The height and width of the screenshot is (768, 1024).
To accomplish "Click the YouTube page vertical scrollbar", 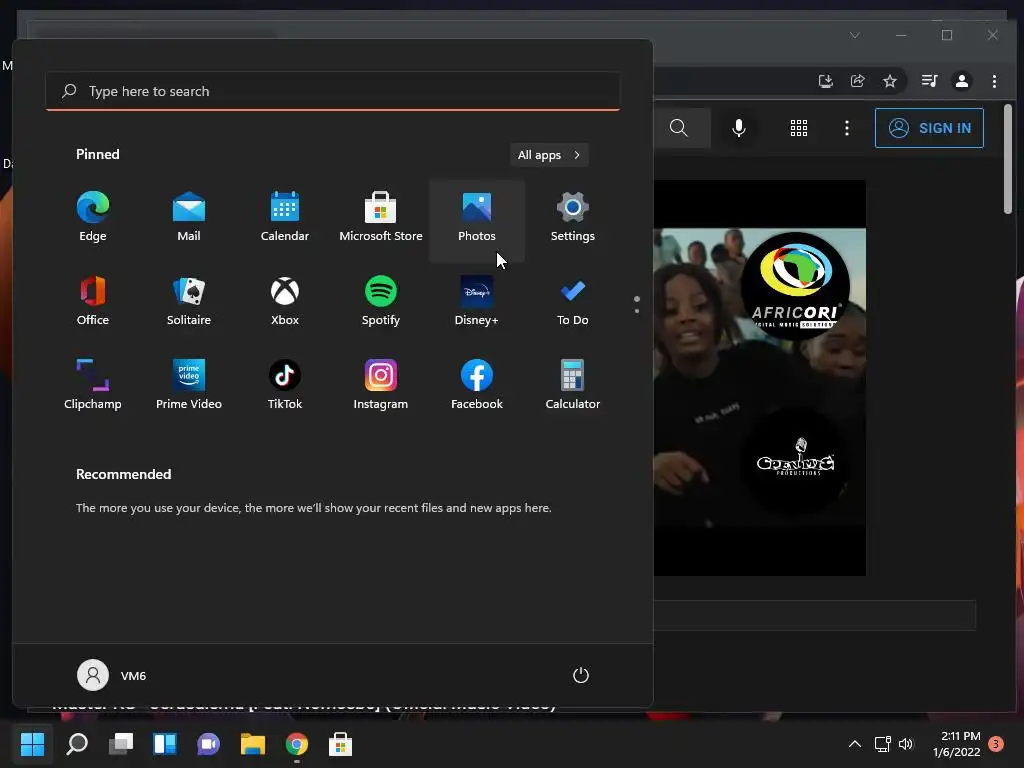I will [x=1008, y=159].
